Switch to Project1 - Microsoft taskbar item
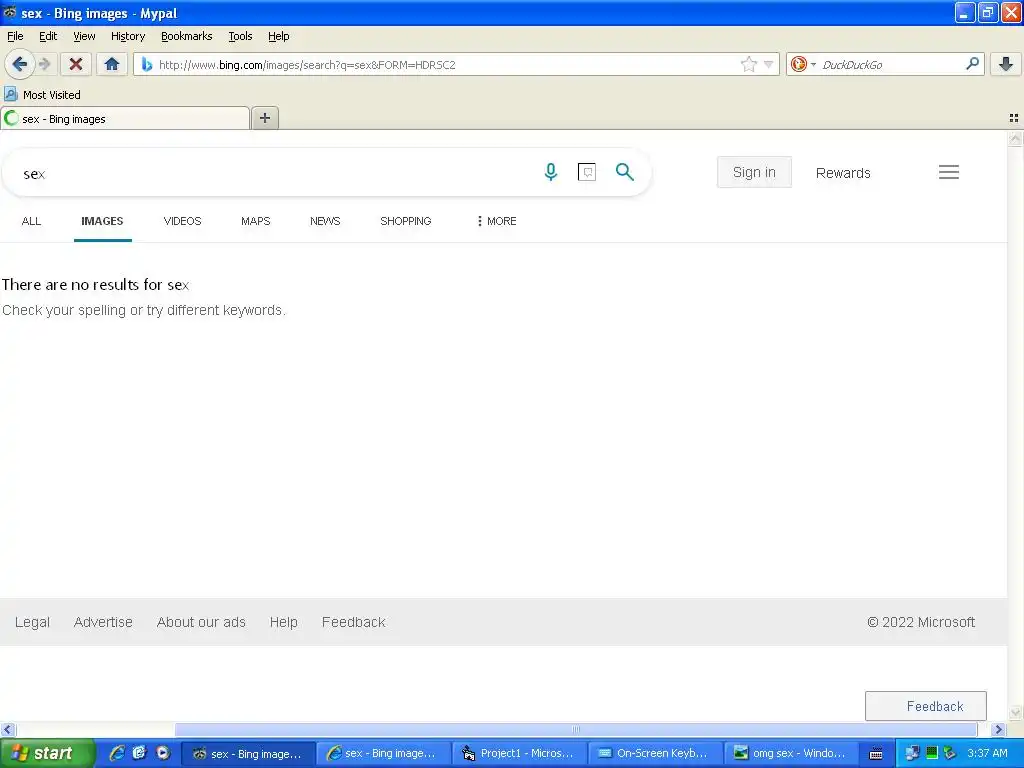 tap(519, 753)
